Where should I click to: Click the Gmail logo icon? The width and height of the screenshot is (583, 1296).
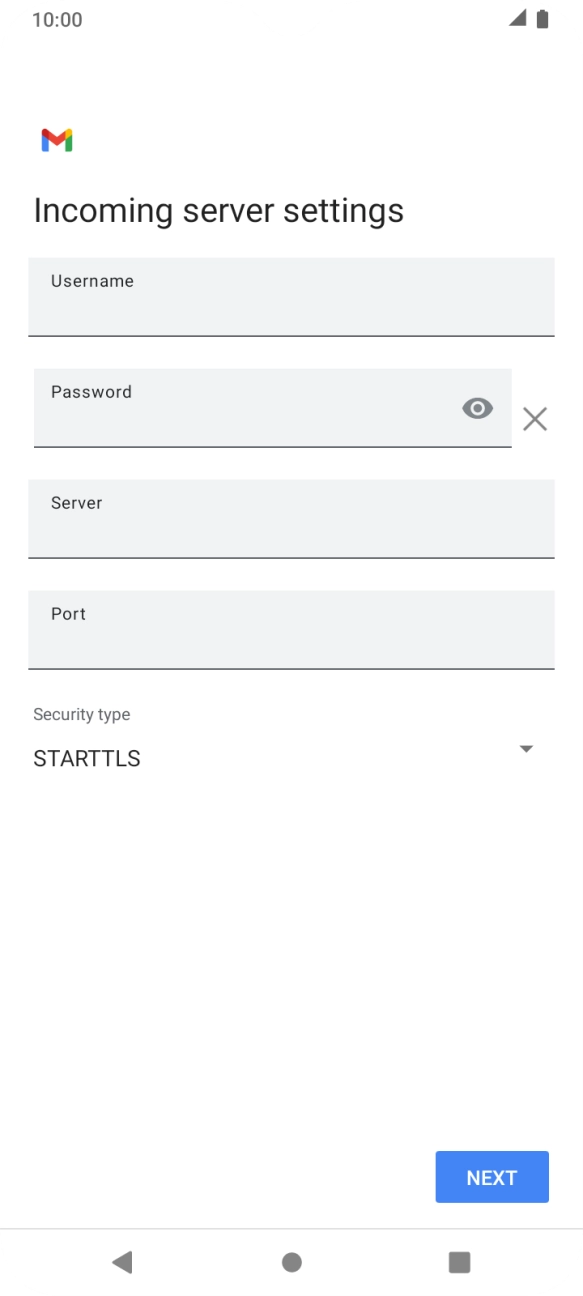tap(57, 140)
